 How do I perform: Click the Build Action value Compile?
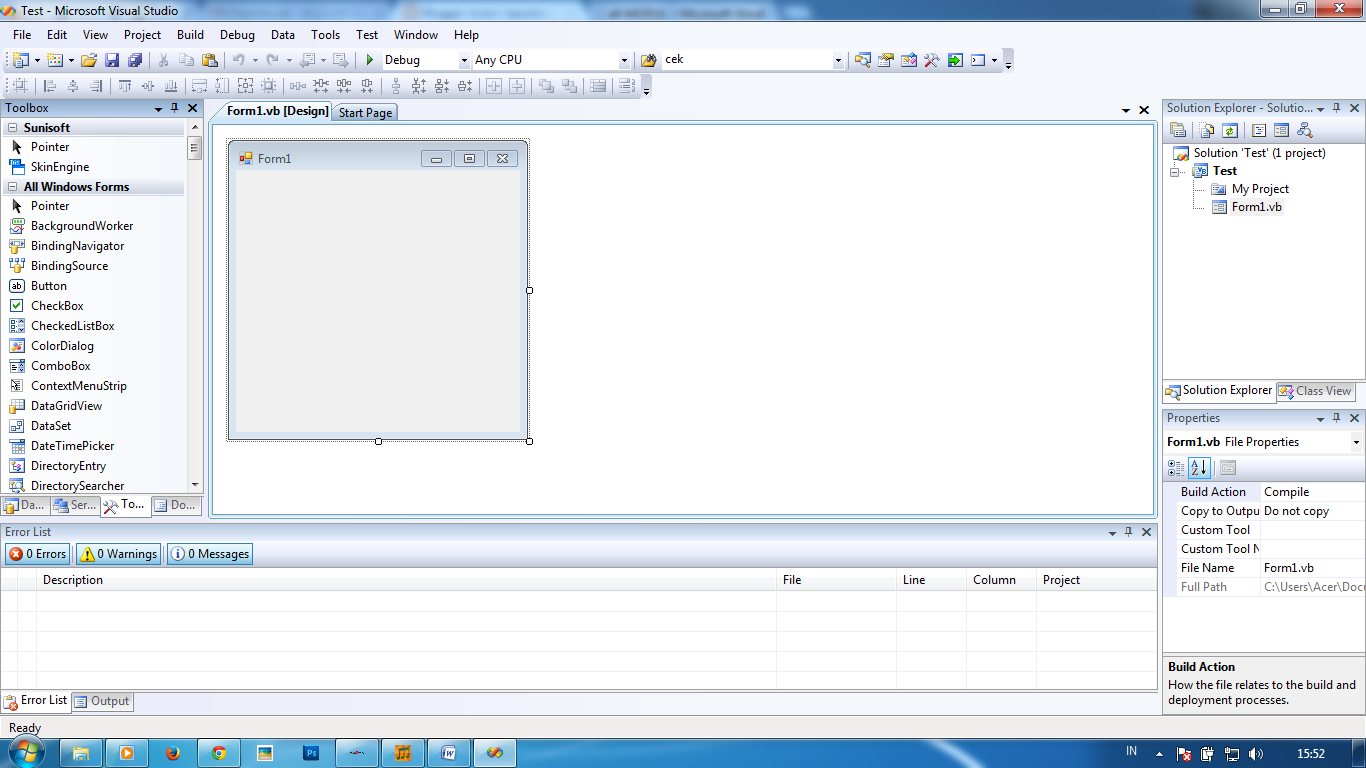[1313, 492]
